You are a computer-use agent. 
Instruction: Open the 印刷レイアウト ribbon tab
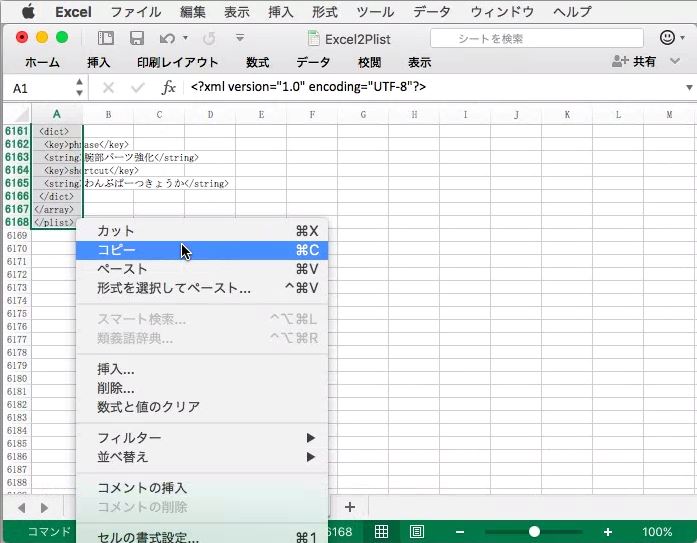tap(177, 62)
